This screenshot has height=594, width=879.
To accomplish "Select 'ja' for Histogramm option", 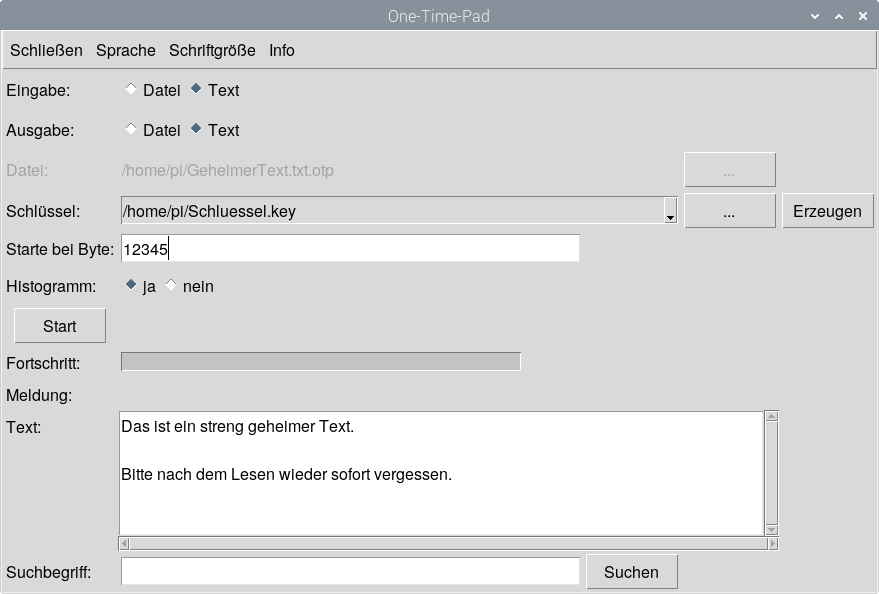I will tap(131, 286).
